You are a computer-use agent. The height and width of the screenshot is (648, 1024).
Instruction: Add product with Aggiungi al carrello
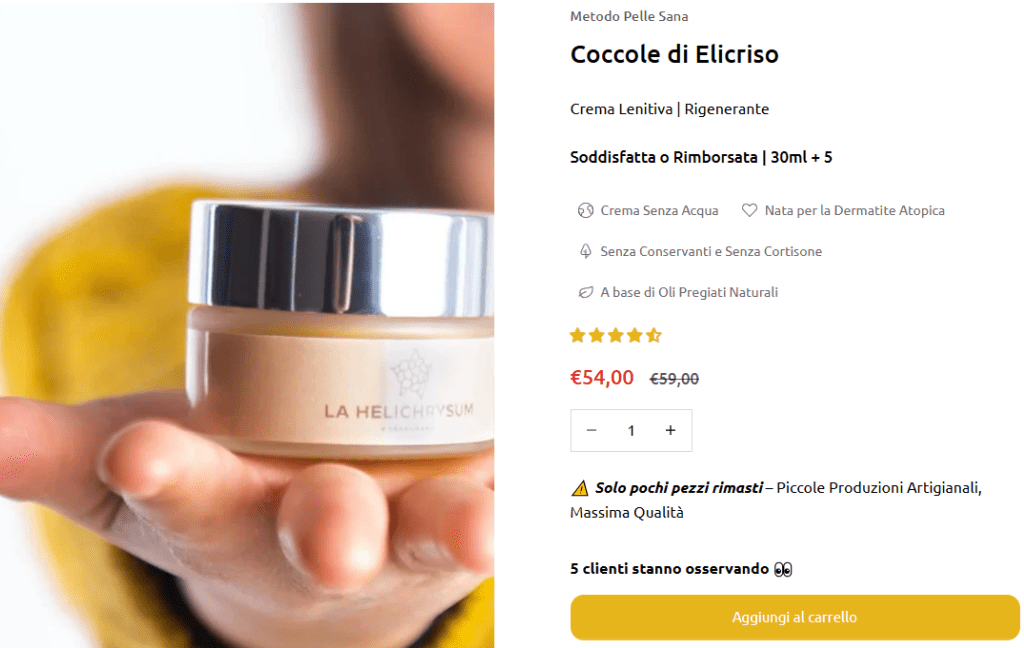coord(795,617)
